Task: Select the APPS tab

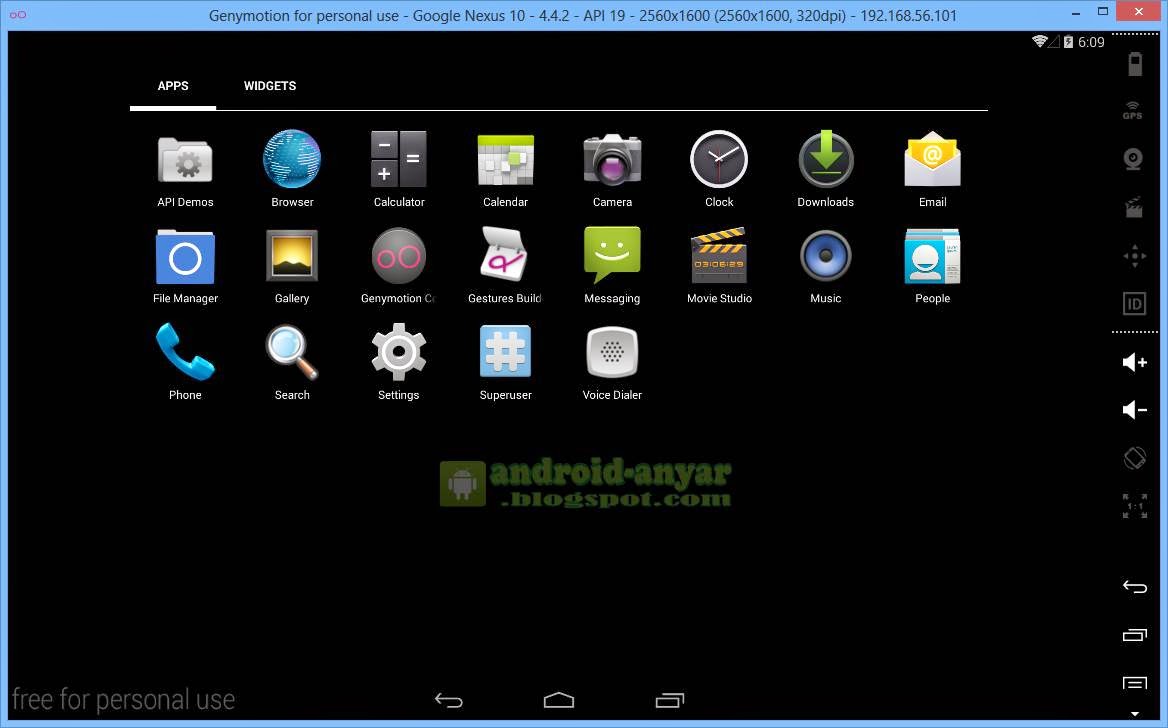Action: coord(173,86)
